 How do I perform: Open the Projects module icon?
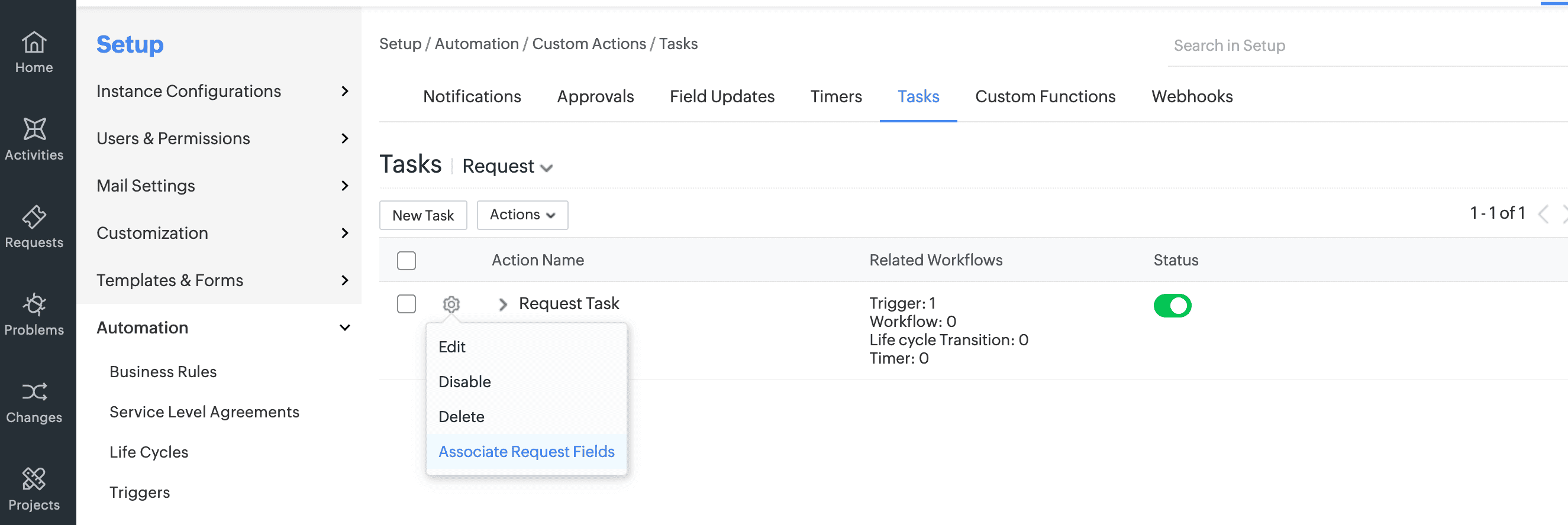pos(34,489)
